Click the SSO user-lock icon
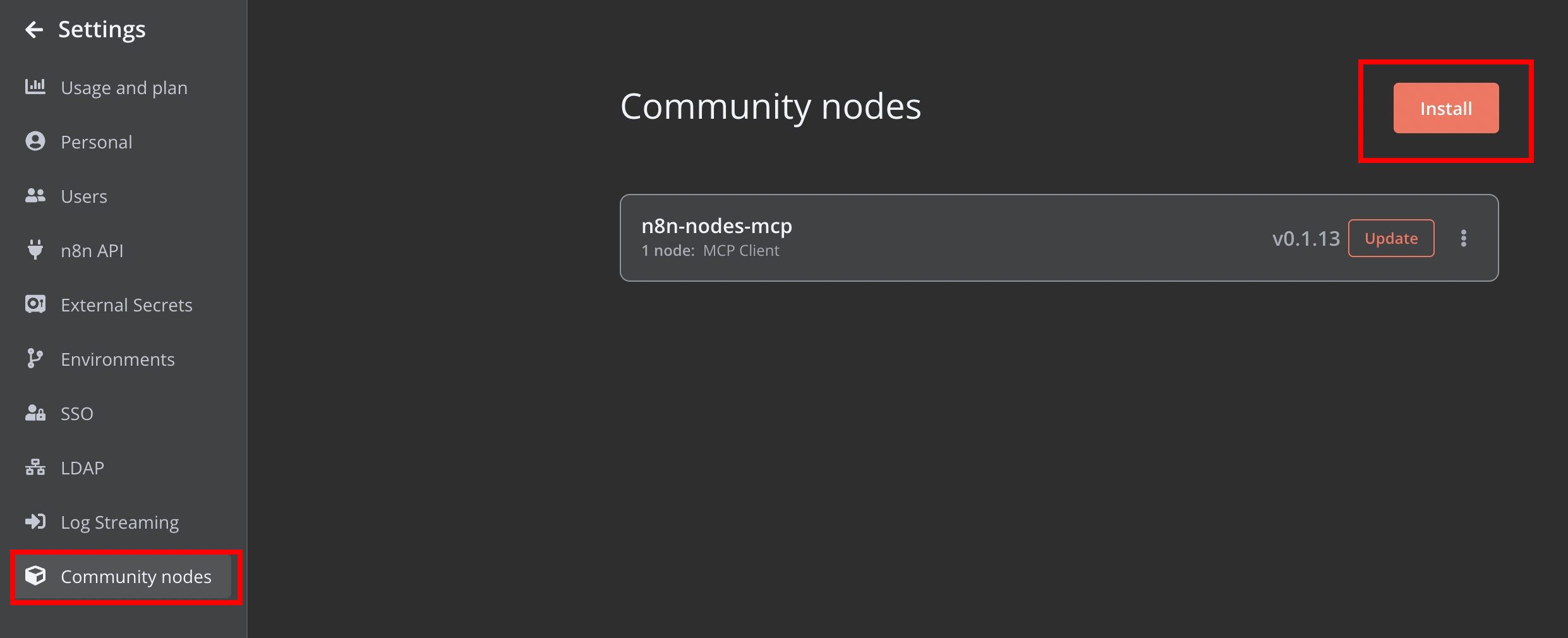The width and height of the screenshot is (1568, 638). [35, 412]
